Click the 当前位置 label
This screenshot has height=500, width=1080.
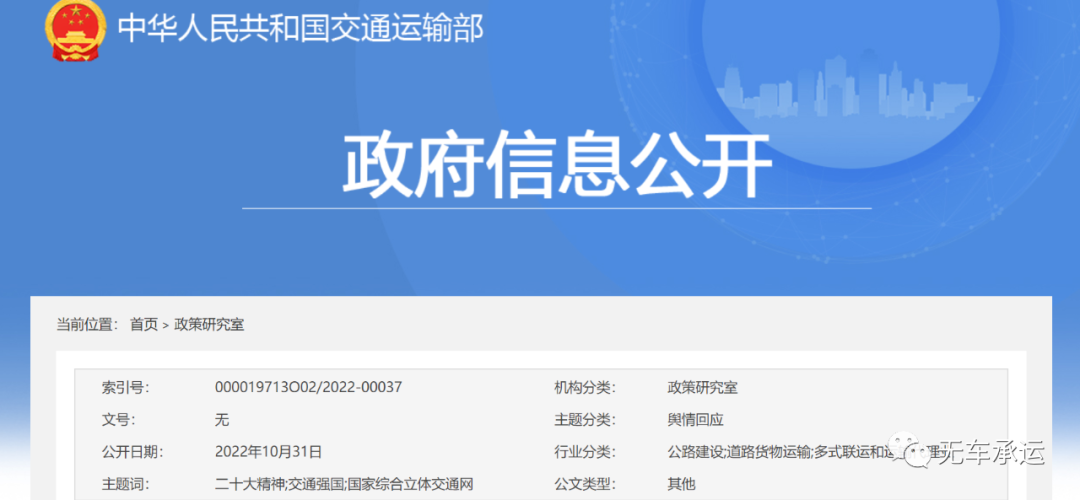pos(87,324)
